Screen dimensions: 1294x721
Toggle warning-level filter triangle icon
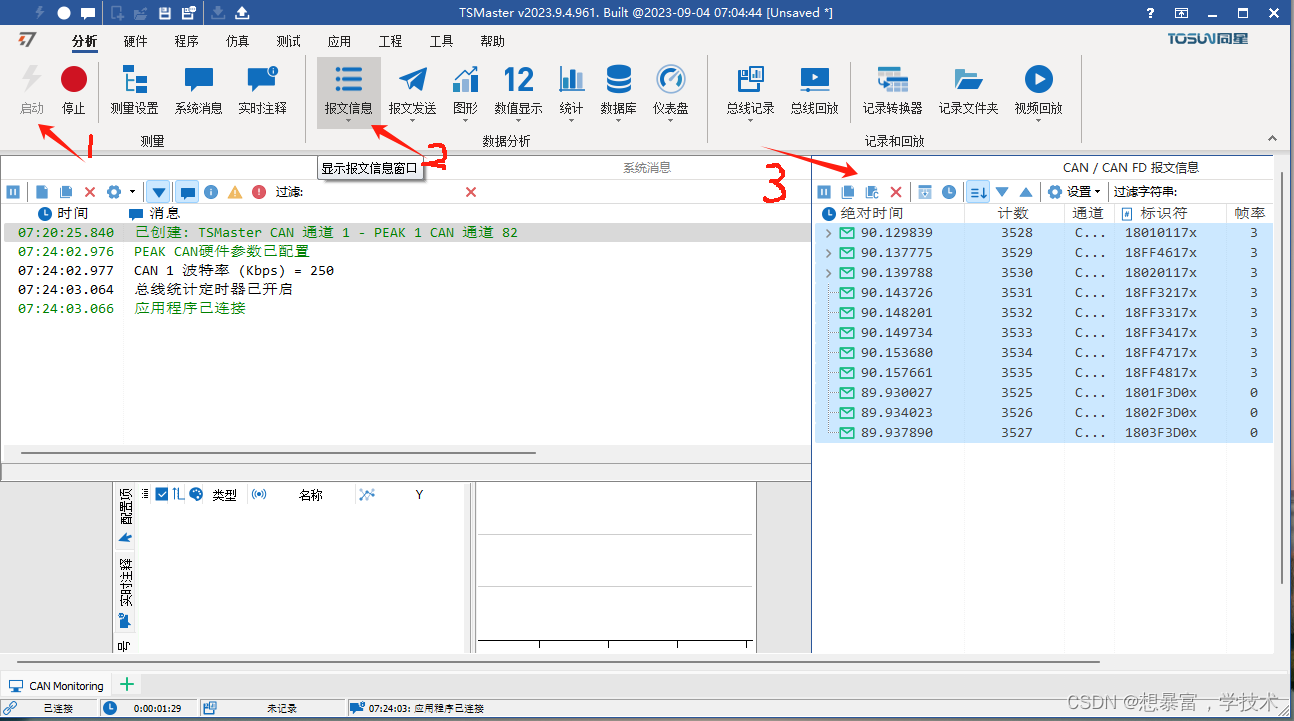235,192
